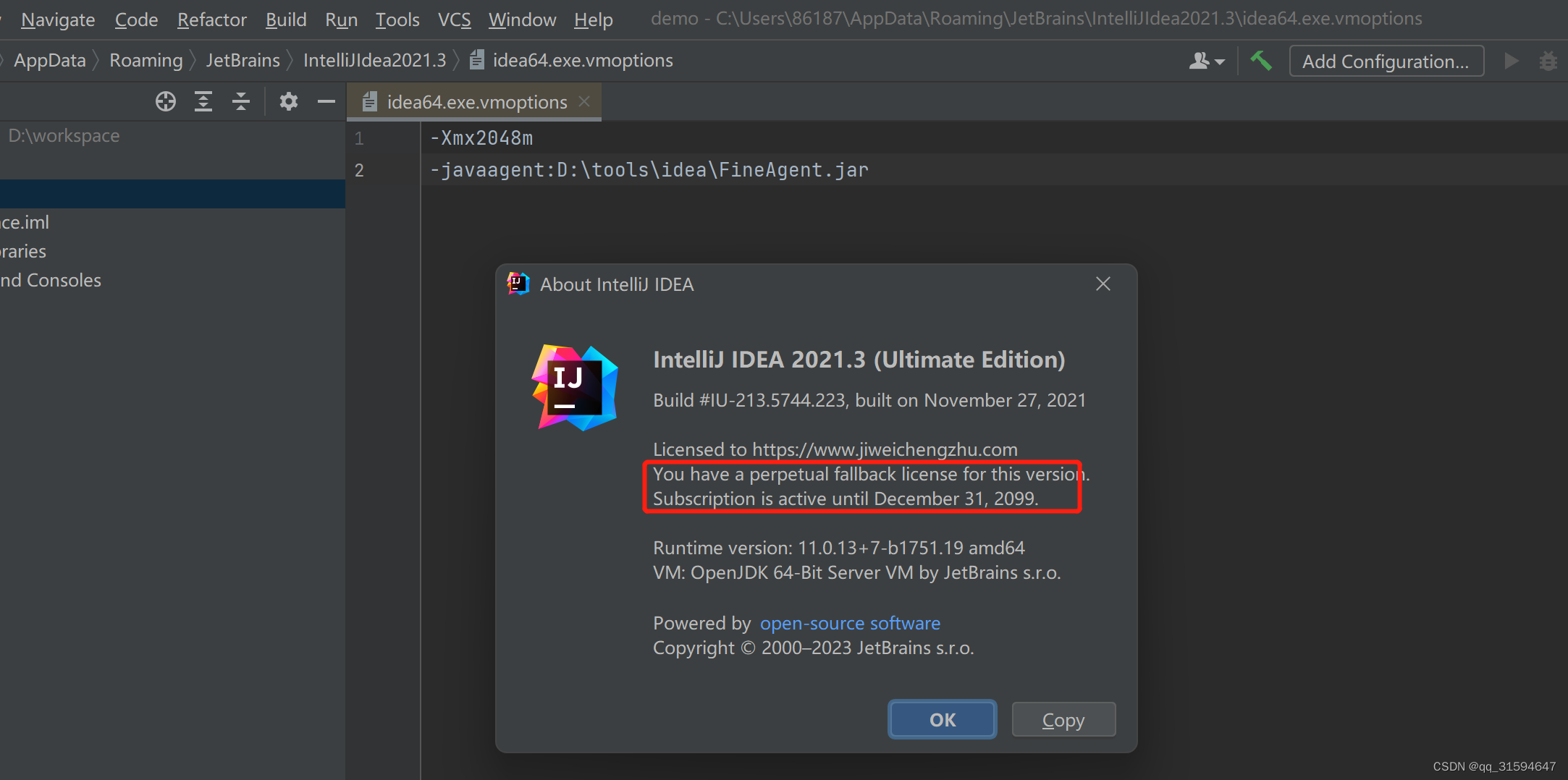Click the IntelliJ icon in the About title bar
1568x780 pixels.
click(x=518, y=284)
